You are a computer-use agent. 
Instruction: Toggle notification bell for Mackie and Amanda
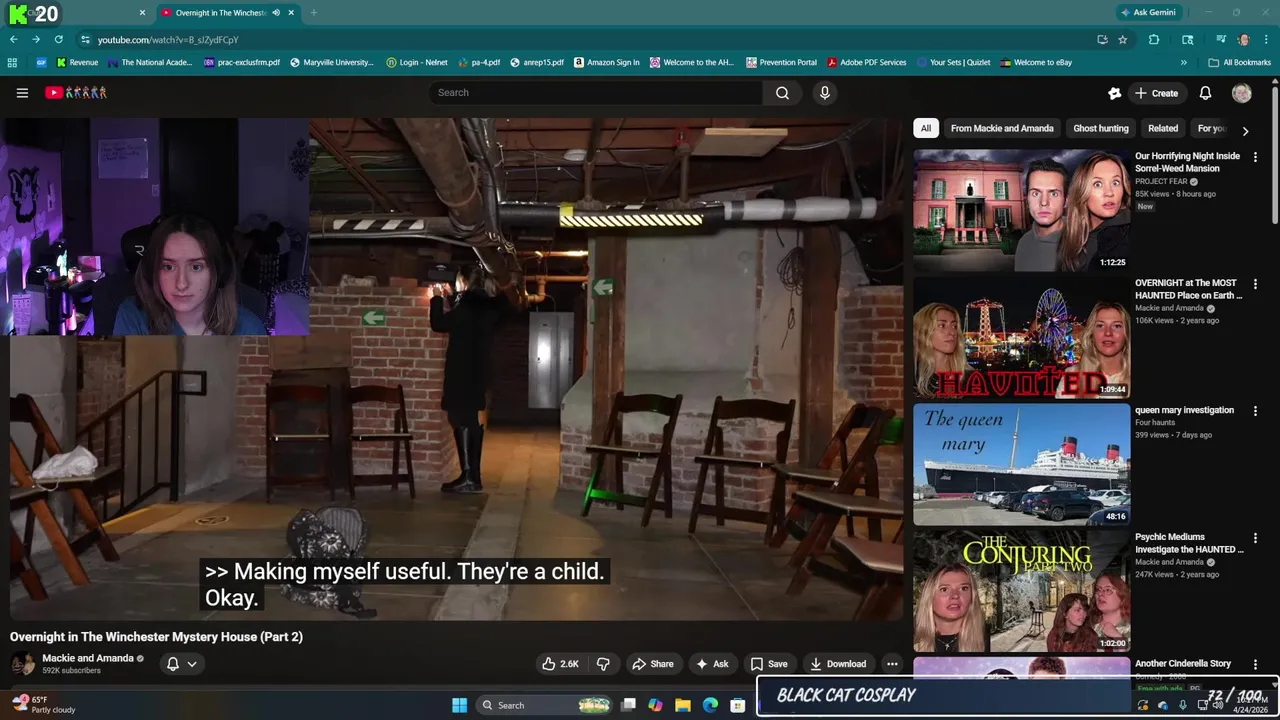point(181,664)
